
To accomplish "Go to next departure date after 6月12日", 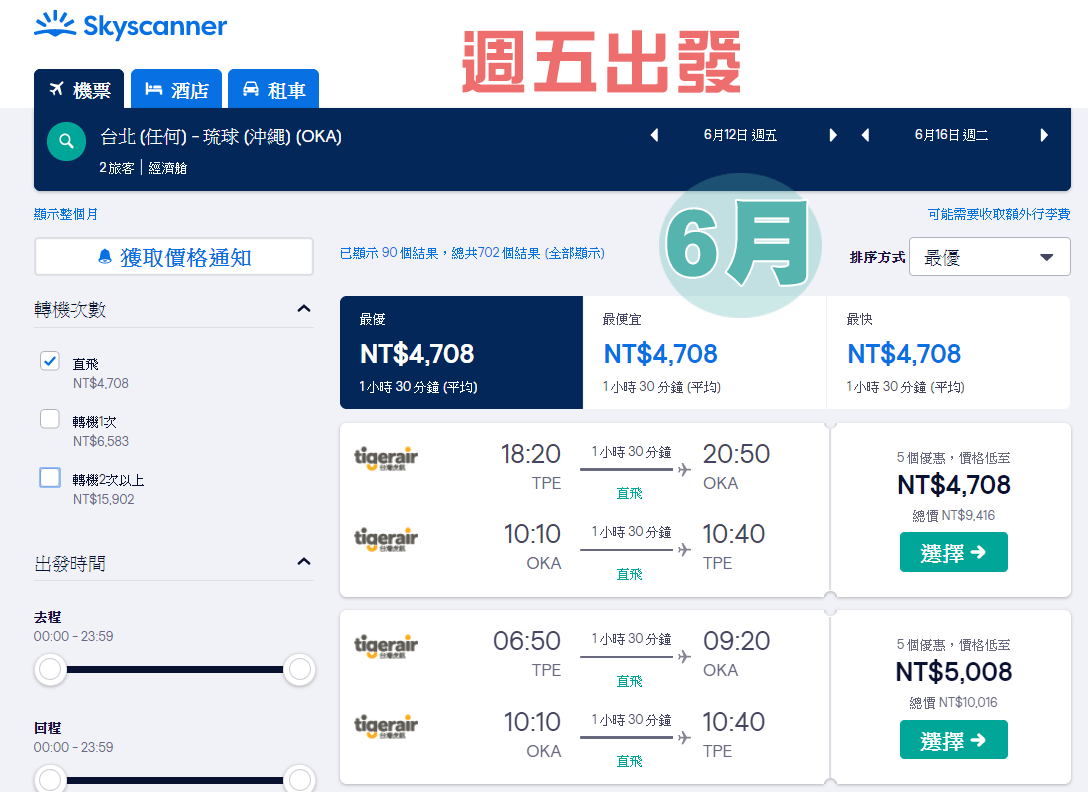I will coord(833,135).
